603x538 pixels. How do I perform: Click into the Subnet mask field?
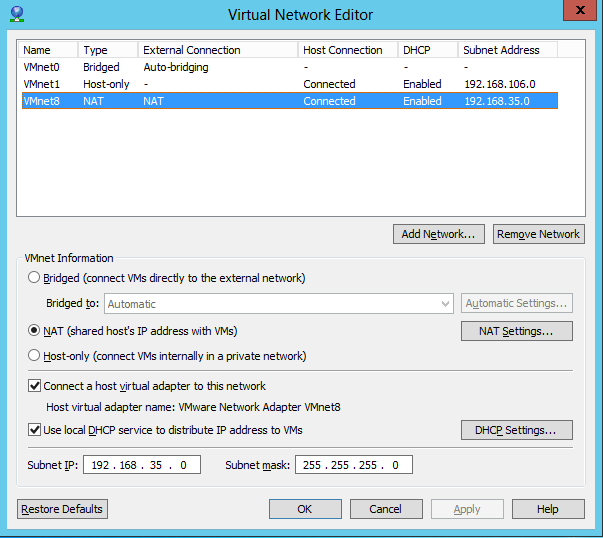coord(354,465)
